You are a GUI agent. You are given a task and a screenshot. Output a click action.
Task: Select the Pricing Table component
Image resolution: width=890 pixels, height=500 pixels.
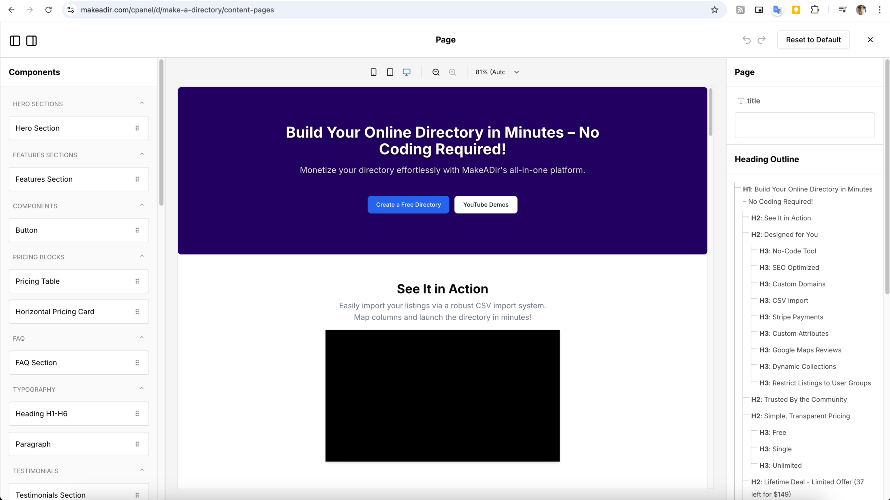[x=79, y=281]
